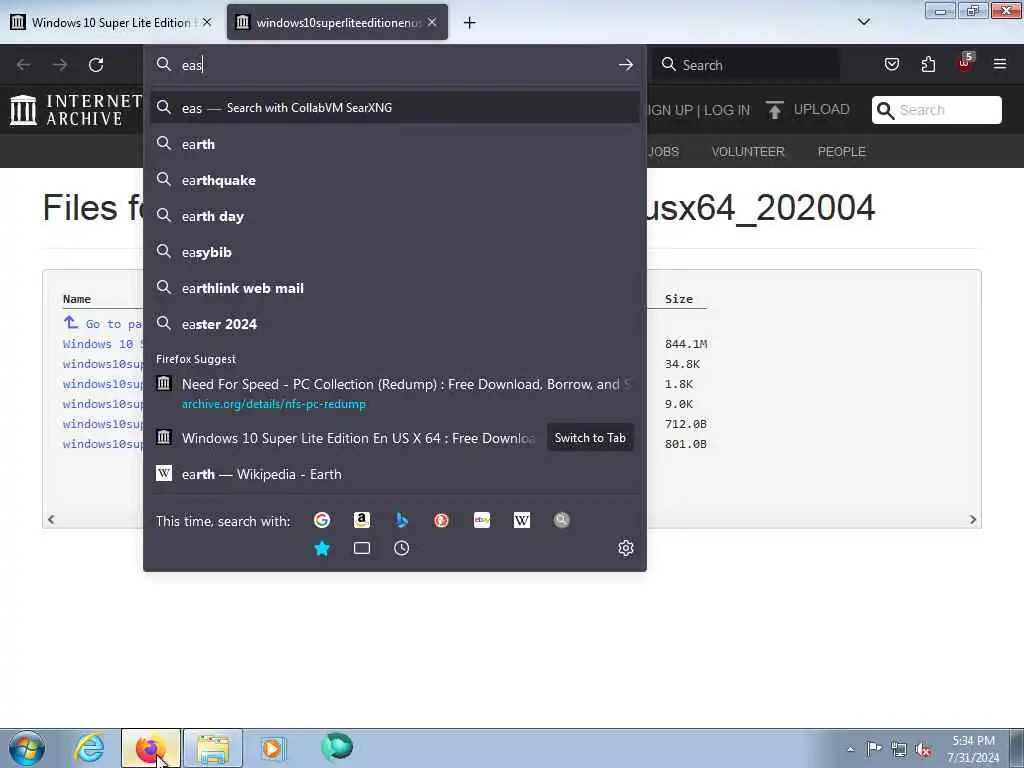Click file list scroll left arrow

(x=51, y=519)
